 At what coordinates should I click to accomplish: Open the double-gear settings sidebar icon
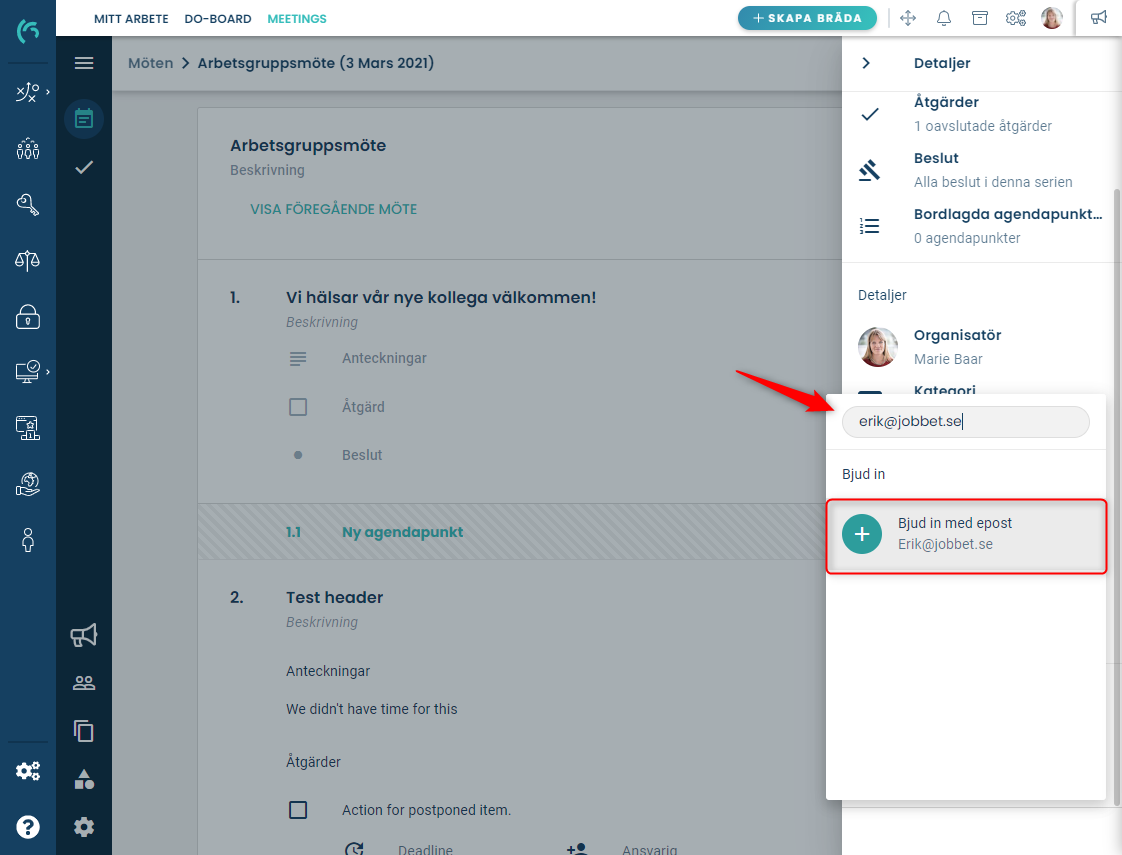pos(28,771)
